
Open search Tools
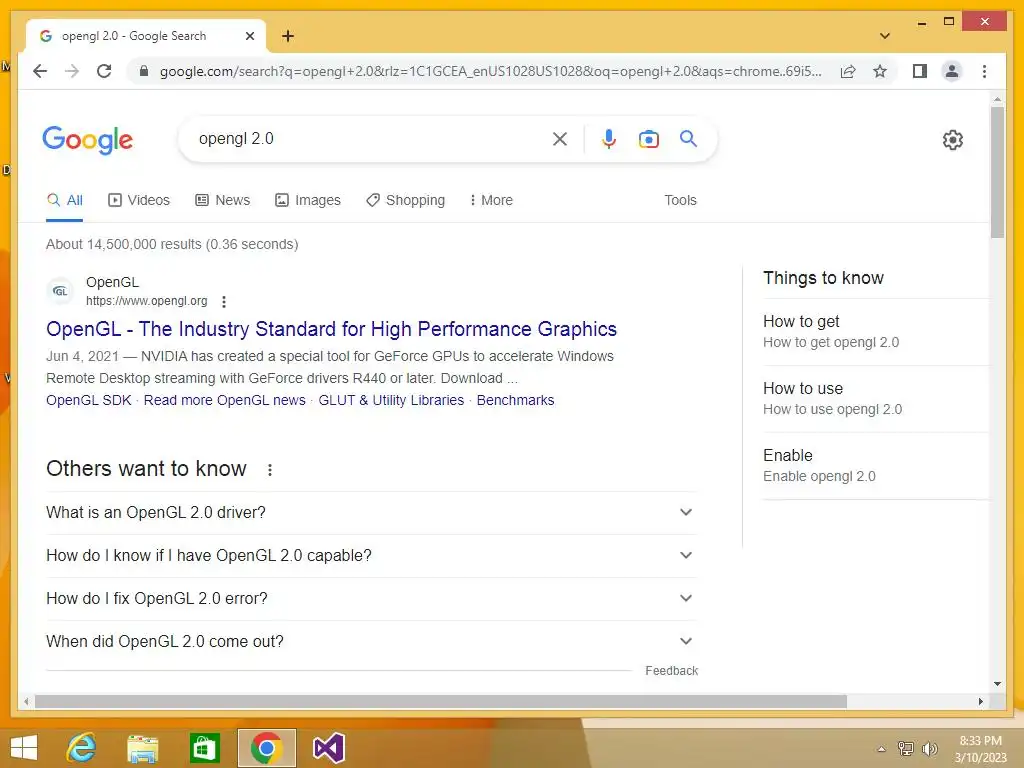[680, 200]
